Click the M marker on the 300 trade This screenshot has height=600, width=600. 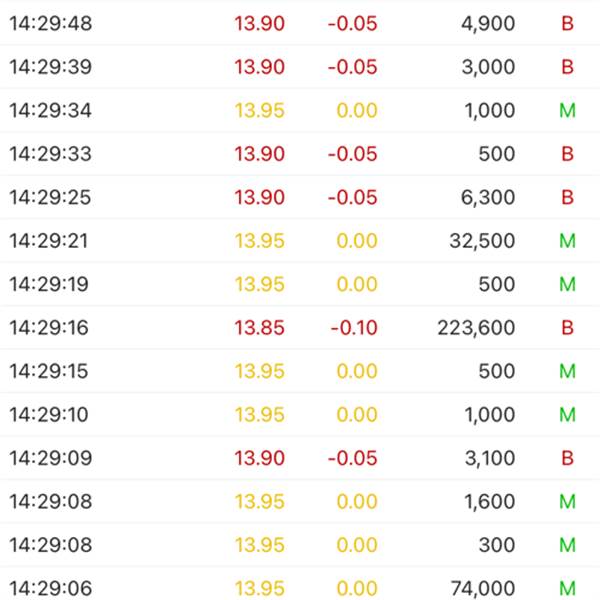(x=567, y=545)
